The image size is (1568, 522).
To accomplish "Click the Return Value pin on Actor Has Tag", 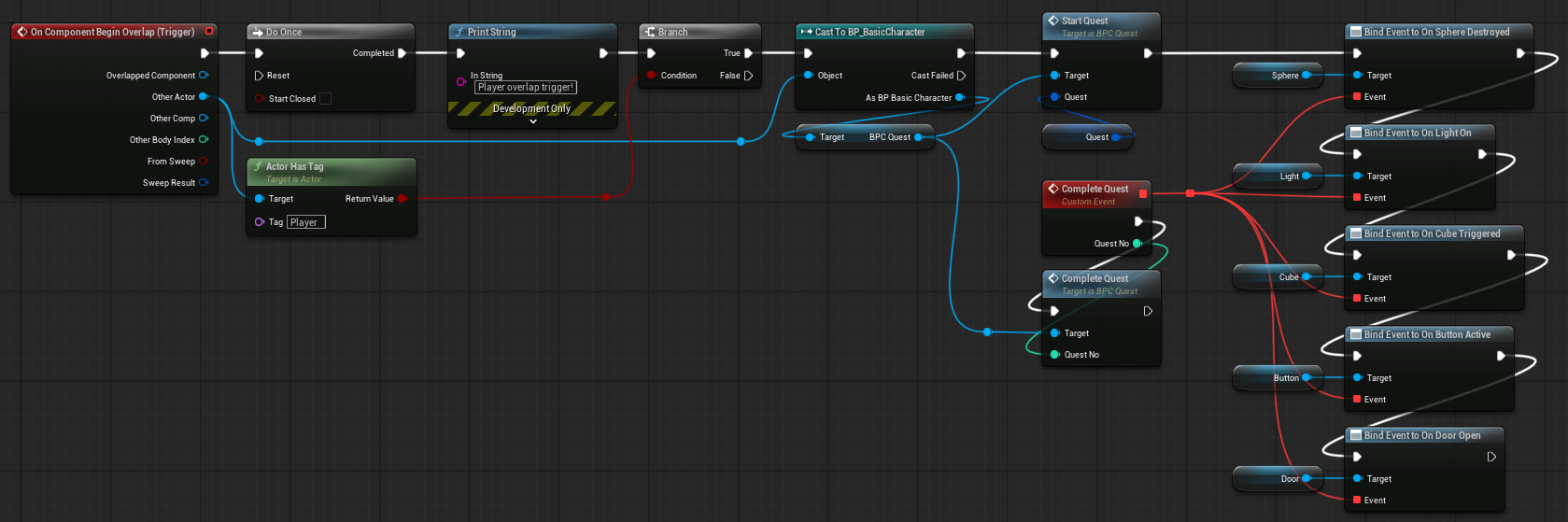I will pyautogui.click(x=402, y=199).
